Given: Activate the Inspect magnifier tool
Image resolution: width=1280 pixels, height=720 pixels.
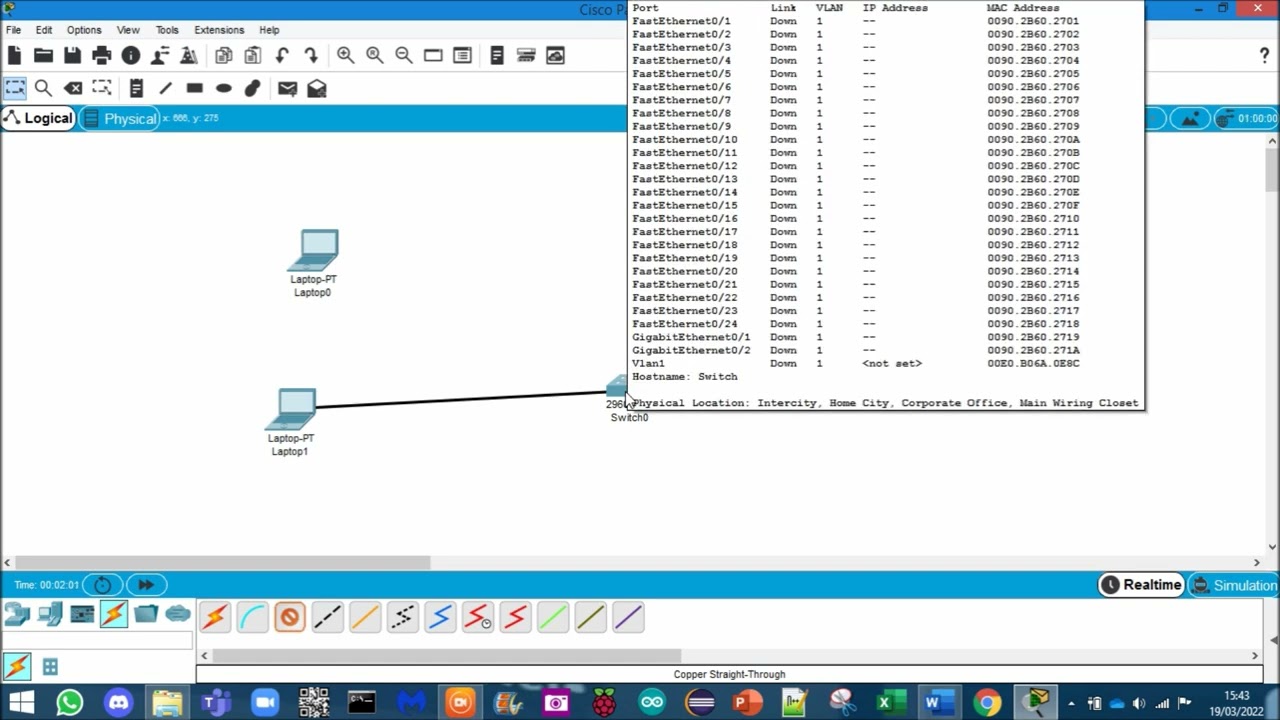Looking at the screenshot, I should pos(44,88).
